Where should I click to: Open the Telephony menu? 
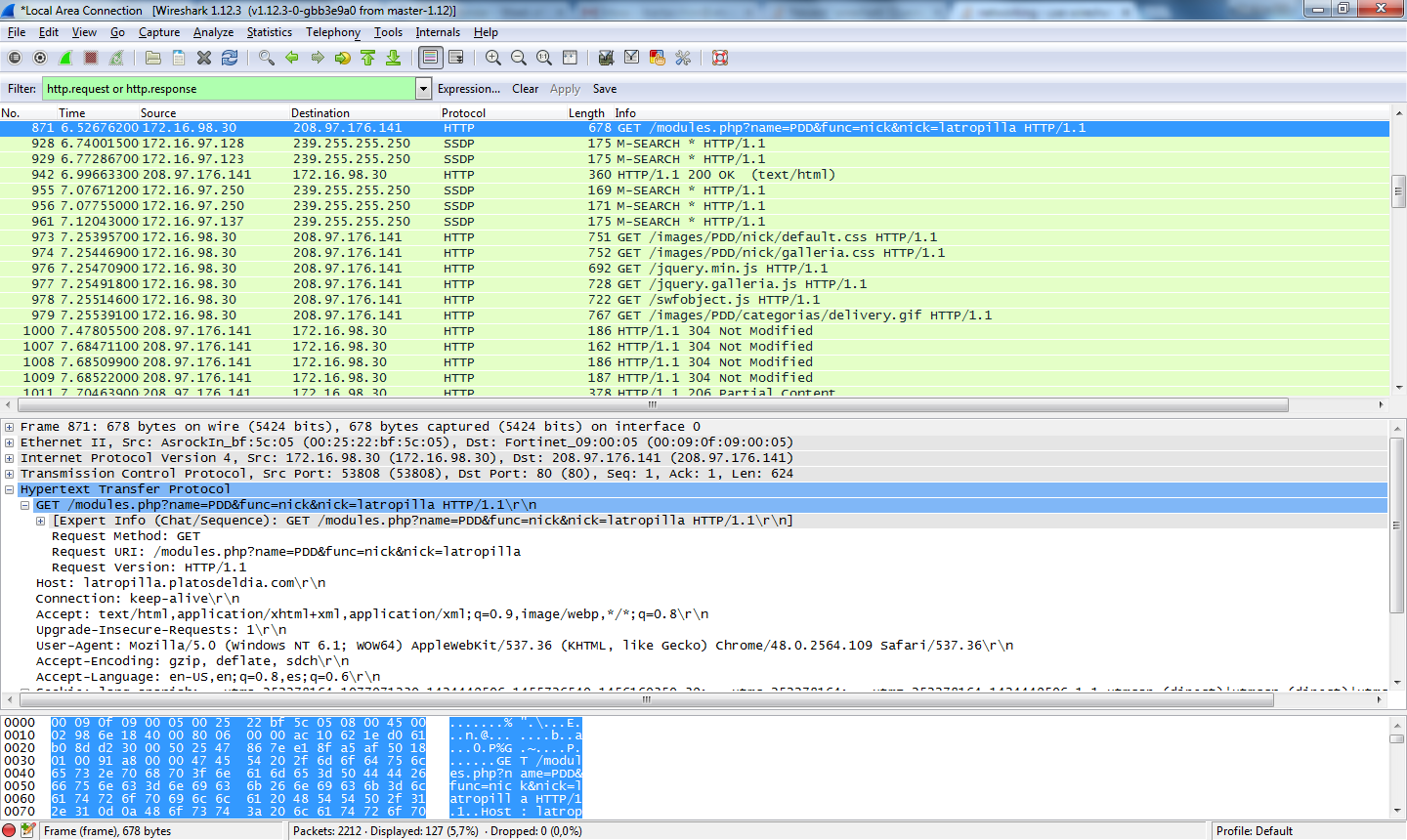[x=333, y=32]
